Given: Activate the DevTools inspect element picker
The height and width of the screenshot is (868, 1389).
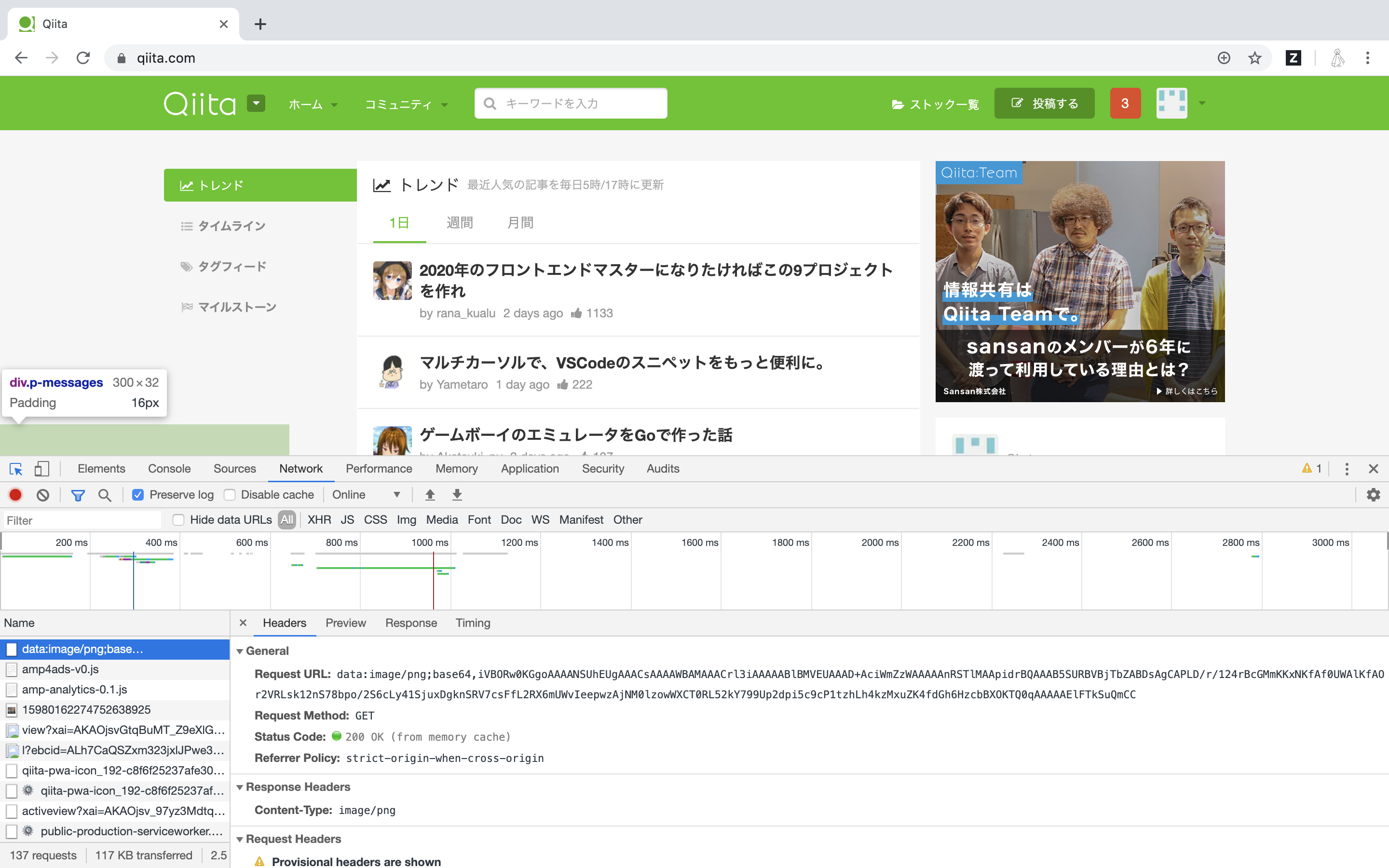Looking at the screenshot, I should pos(16,469).
